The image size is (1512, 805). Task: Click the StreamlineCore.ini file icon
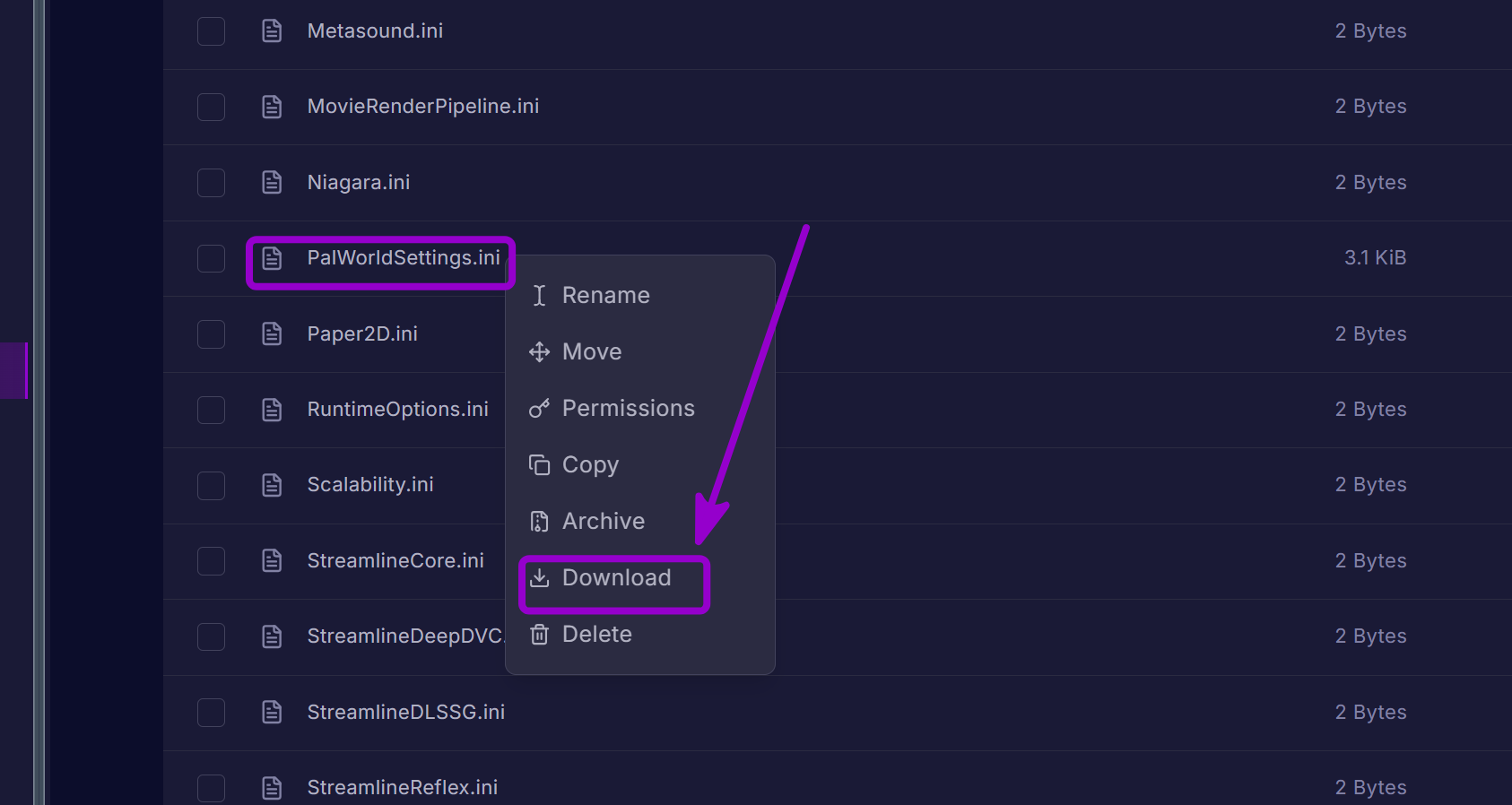click(x=272, y=561)
